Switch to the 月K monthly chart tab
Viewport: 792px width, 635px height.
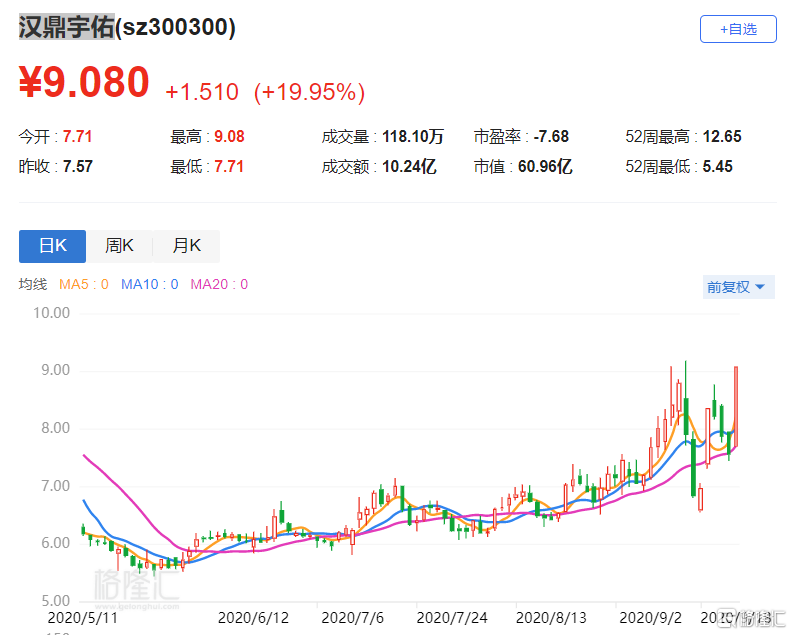[x=186, y=246]
